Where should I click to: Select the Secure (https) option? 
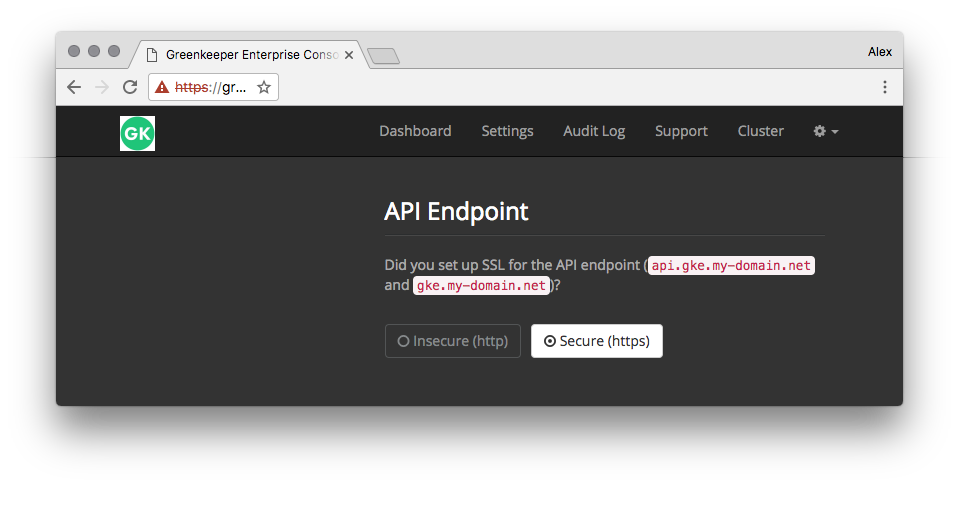coord(597,341)
